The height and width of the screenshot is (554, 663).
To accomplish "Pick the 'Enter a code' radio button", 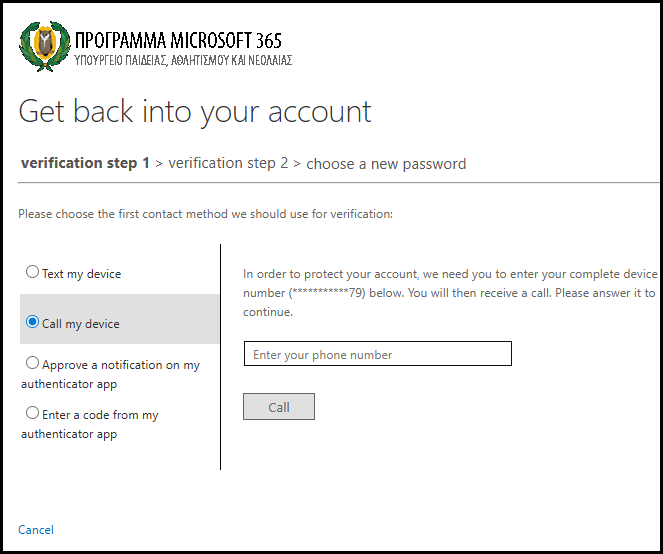I will [x=33, y=413].
